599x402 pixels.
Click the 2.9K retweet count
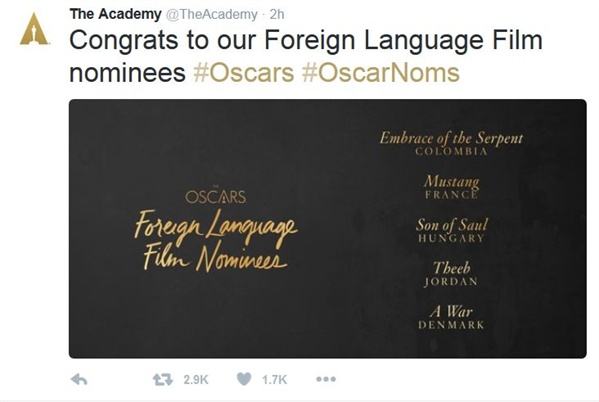(x=196, y=380)
